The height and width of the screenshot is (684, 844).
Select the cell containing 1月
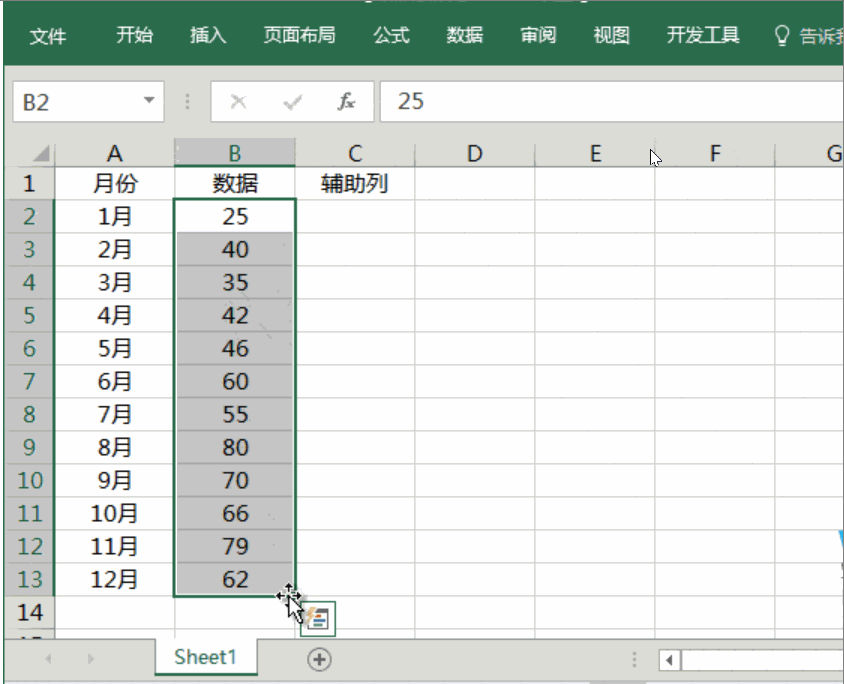coord(114,216)
